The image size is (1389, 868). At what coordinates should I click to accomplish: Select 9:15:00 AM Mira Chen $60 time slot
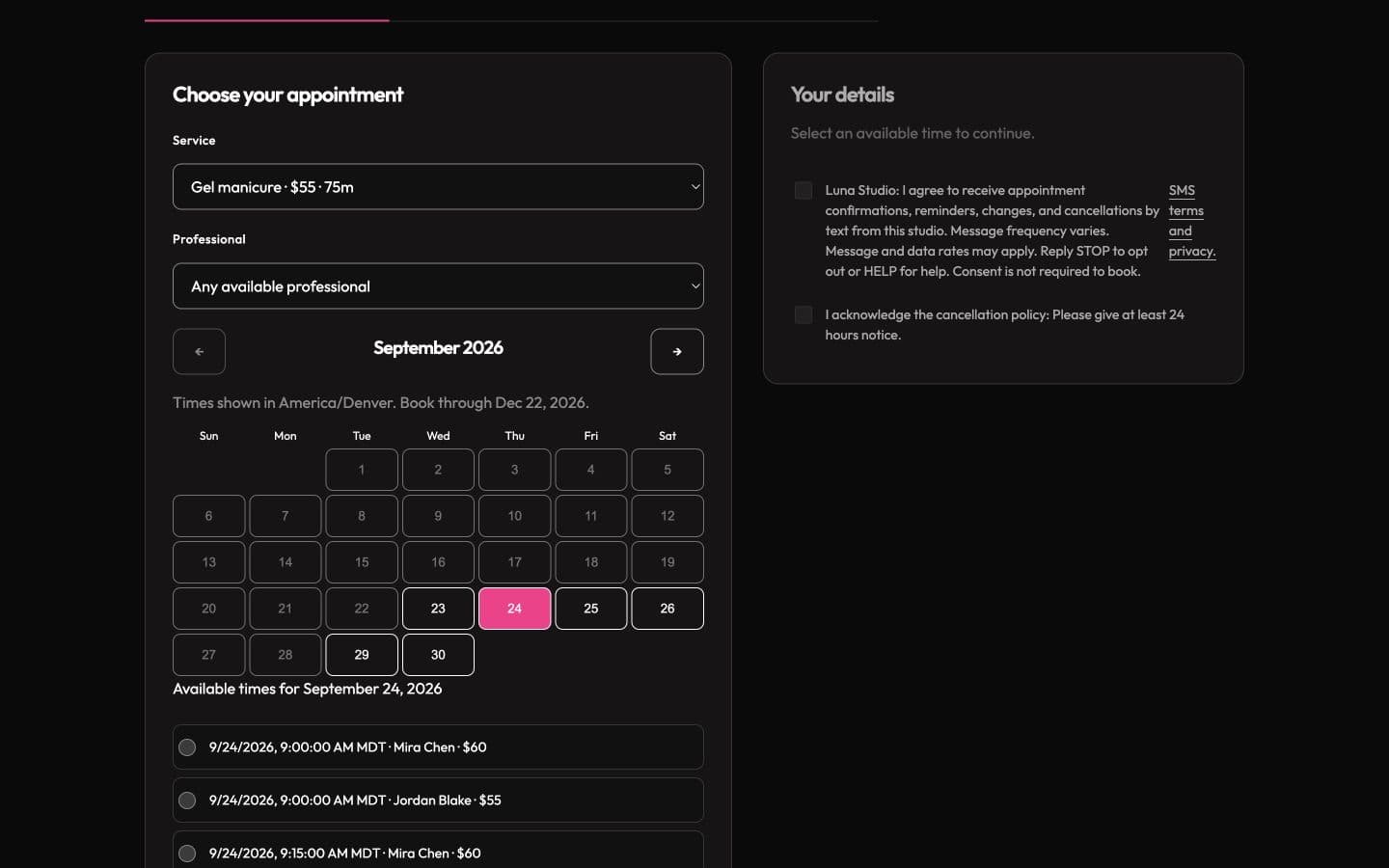[x=438, y=850]
